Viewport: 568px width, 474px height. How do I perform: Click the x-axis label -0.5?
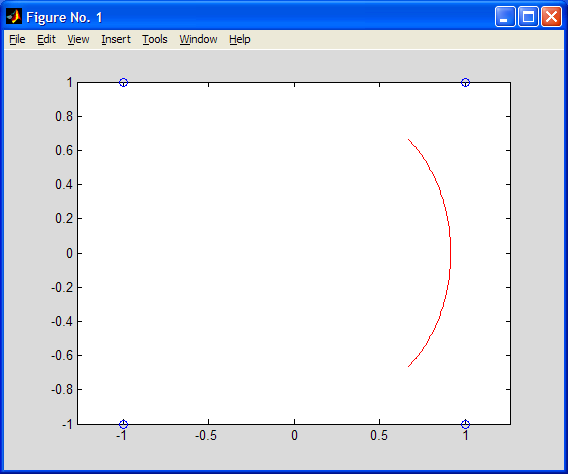pyautogui.click(x=206, y=435)
